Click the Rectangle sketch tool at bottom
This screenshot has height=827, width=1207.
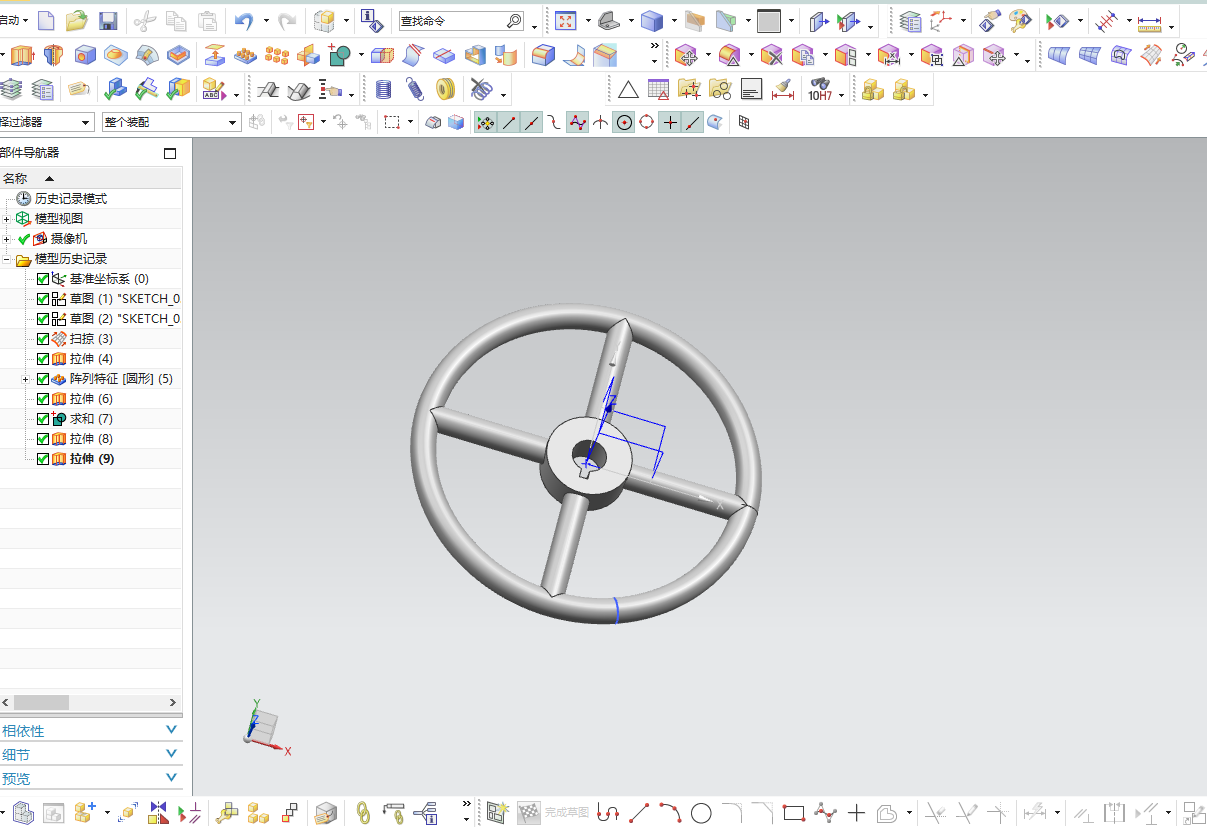[x=794, y=813]
